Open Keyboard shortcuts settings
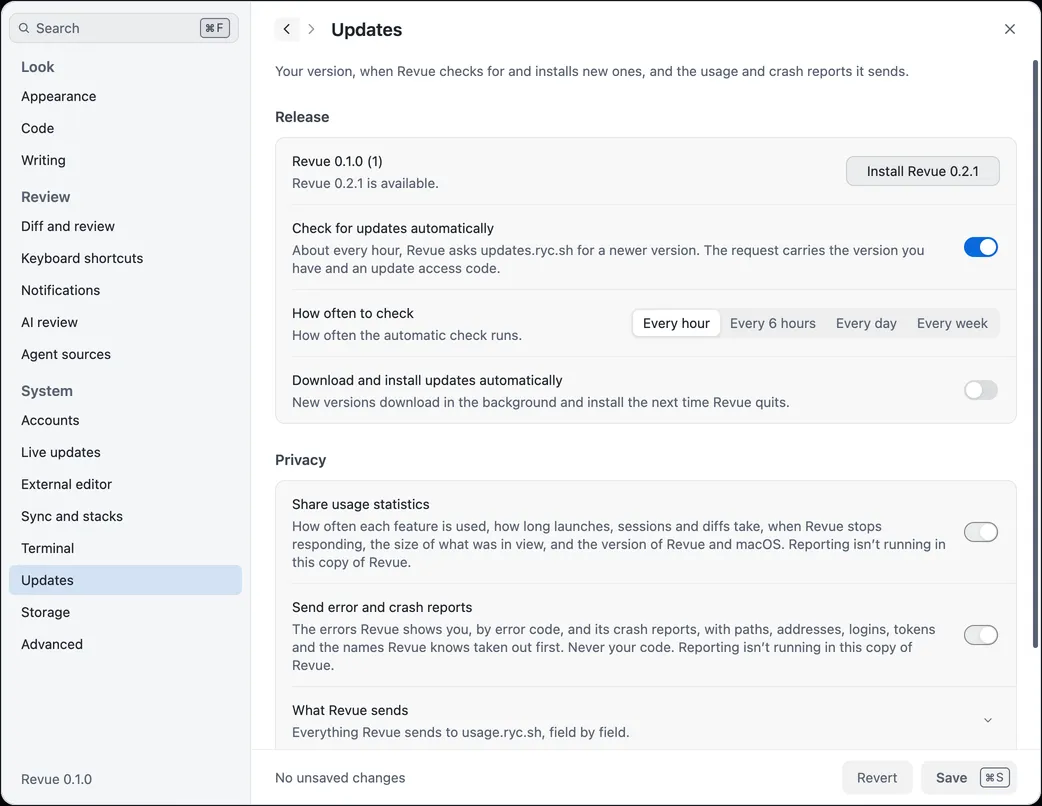Image resolution: width=1042 pixels, height=806 pixels. [125, 258]
